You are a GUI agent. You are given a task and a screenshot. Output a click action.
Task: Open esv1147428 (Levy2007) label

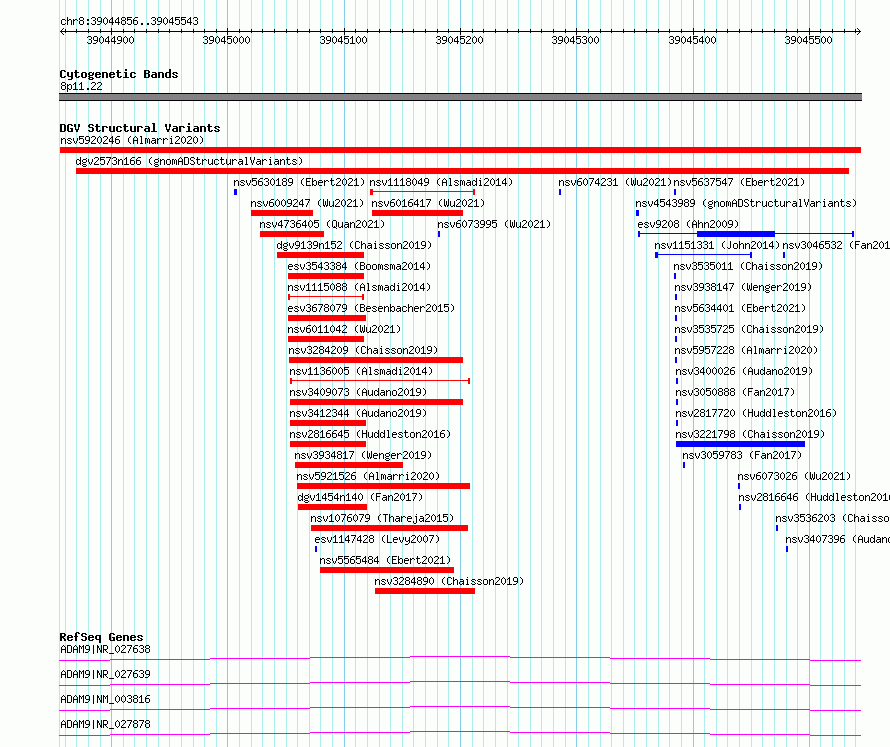pos(377,539)
